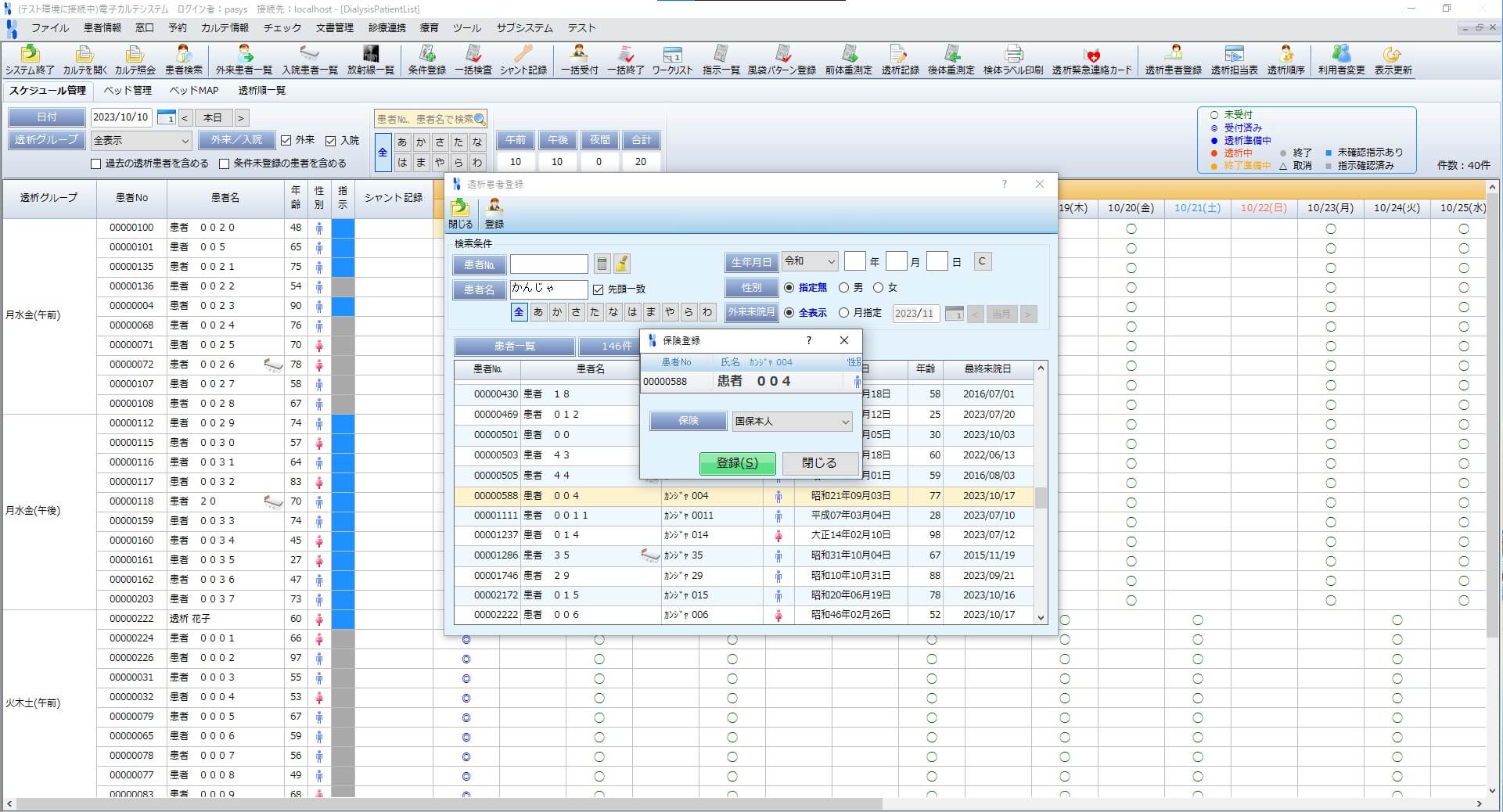Select the 月指定 radio button
This screenshot has width=1503, height=812.
843,313
